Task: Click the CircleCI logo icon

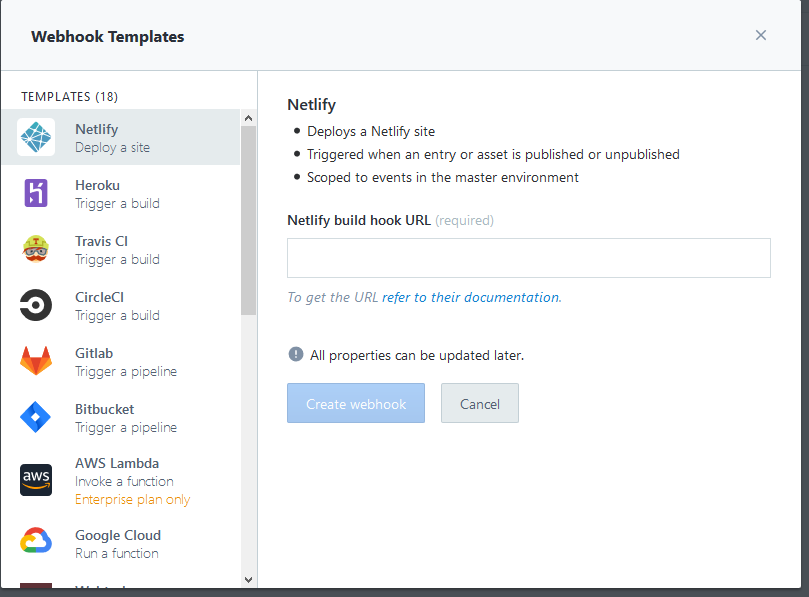Action: click(36, 305)
